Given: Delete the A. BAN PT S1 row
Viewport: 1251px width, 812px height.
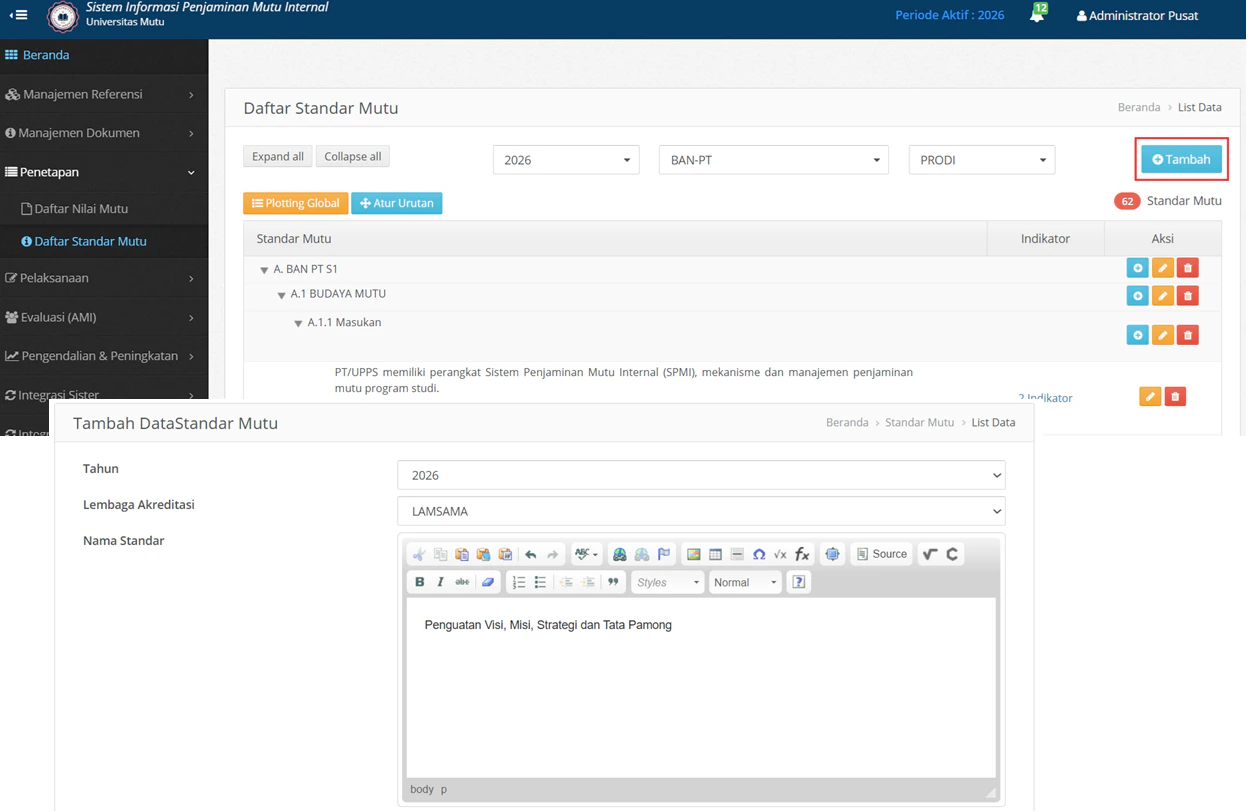Looking at the screenshot, I should point(1187,268).
